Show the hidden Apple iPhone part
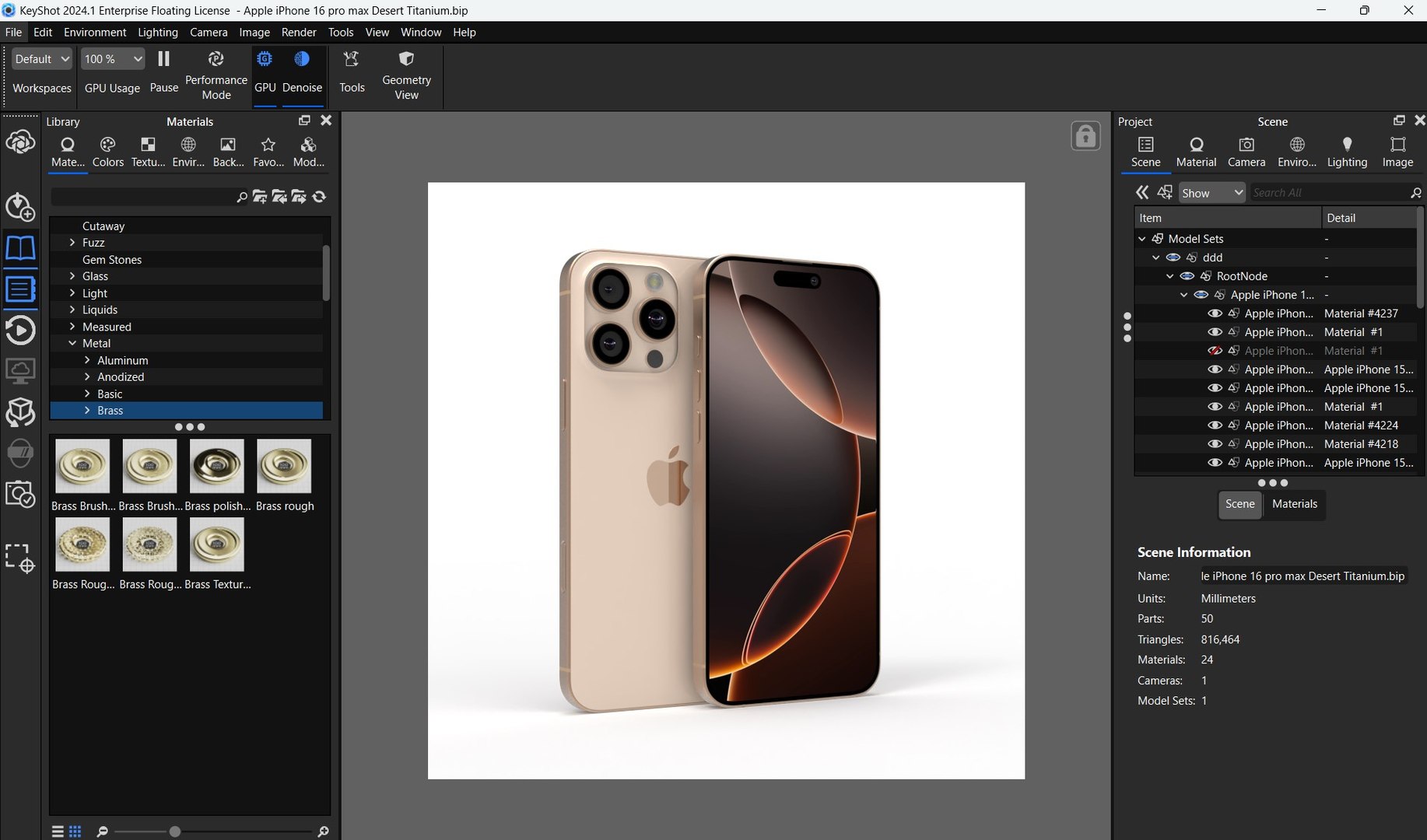Image resolution: width=1427 pixels, height=840 pixels. pyautogui.click(x=1215, y=351)
